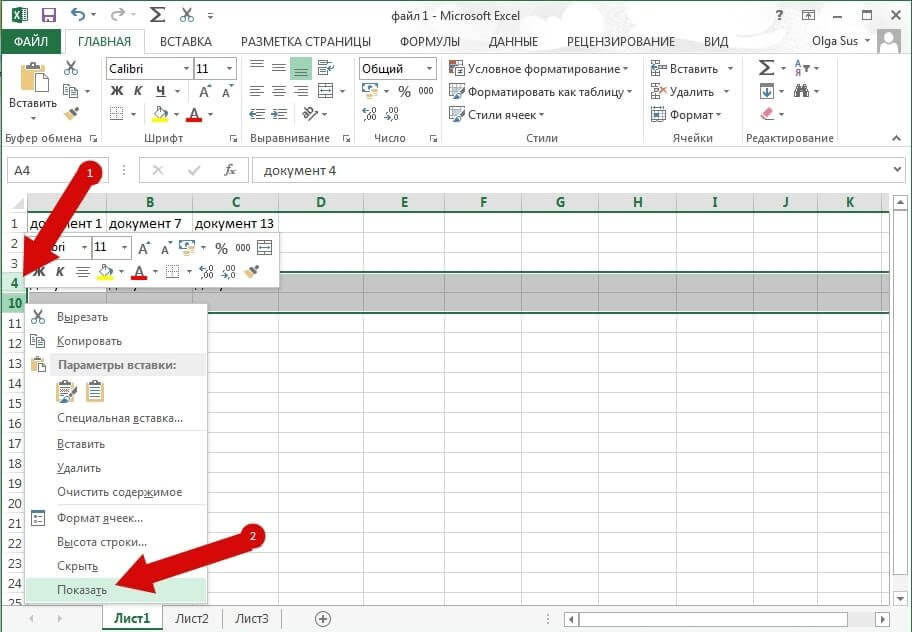
Task: Align text right in ribbon
Action: click(x=301, y=91)
